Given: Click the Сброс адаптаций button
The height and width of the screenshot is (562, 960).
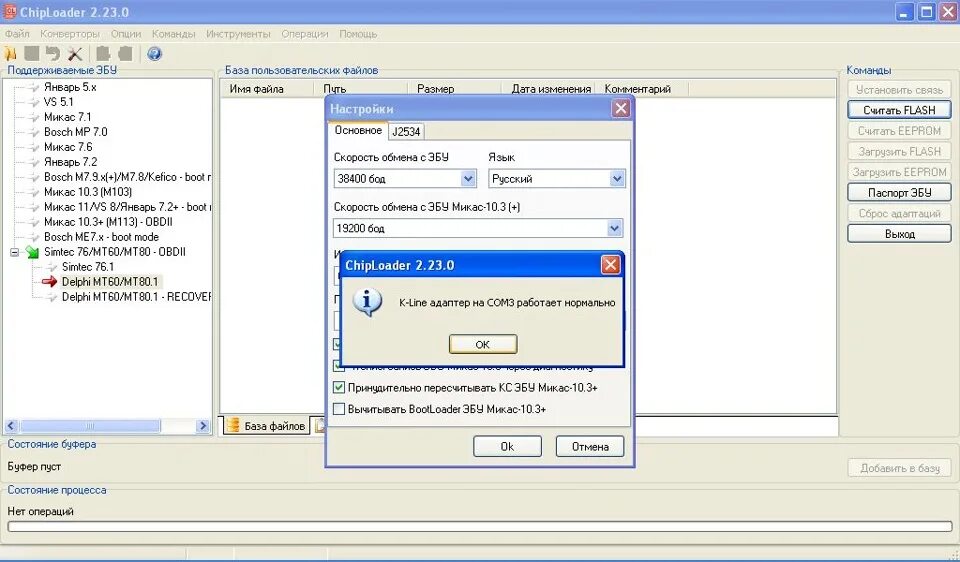Looking at the screenshot, I should tap(899, 213).
